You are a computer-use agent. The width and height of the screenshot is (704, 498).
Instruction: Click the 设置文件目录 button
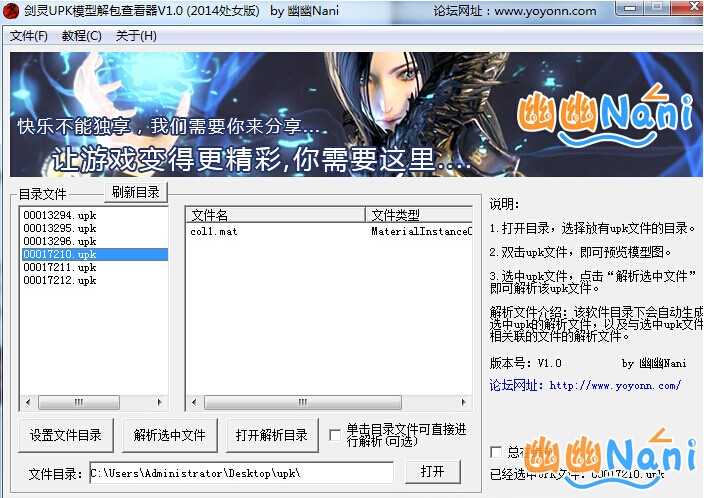[66, 435]
